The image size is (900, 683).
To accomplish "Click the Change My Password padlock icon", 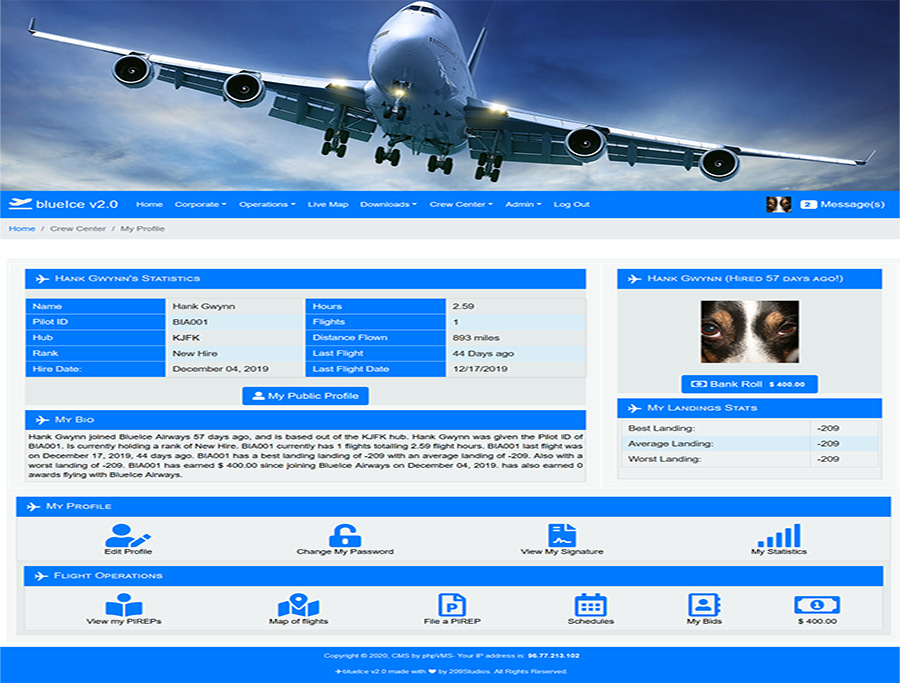I will pyautogui.click(x=345, y=535).
